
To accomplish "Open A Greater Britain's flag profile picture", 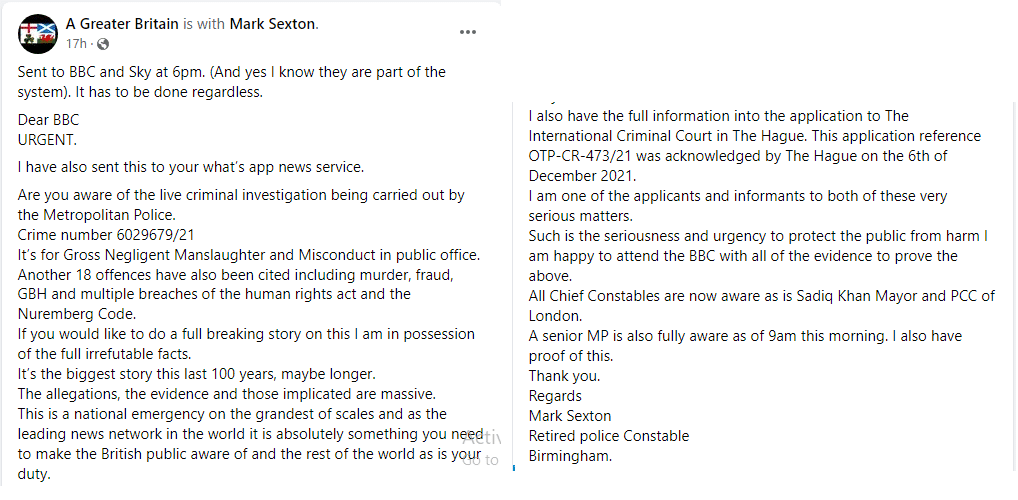I will (38, 34).
